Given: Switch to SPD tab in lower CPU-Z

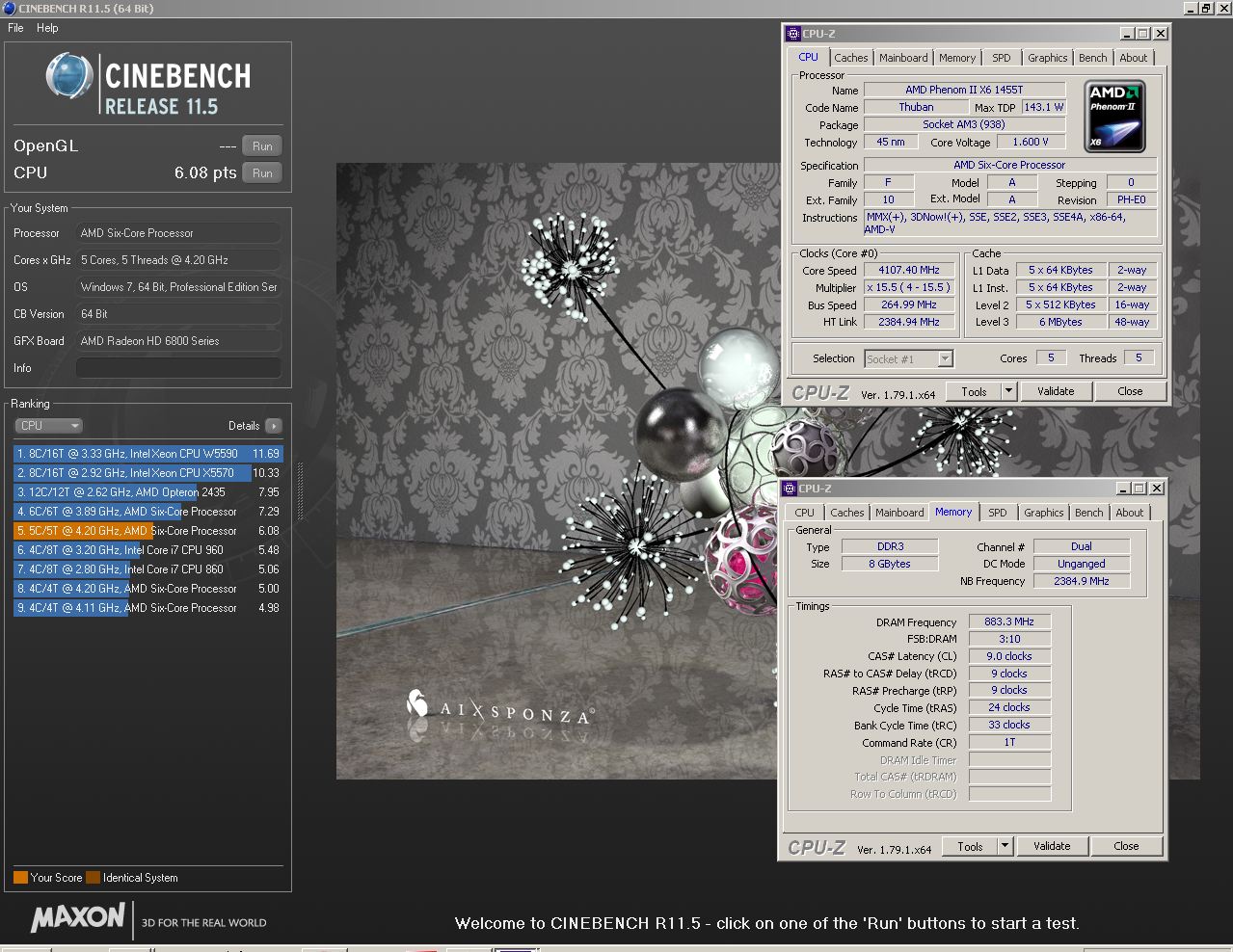Looking at the screenshot, I should [x=998, y=513].
